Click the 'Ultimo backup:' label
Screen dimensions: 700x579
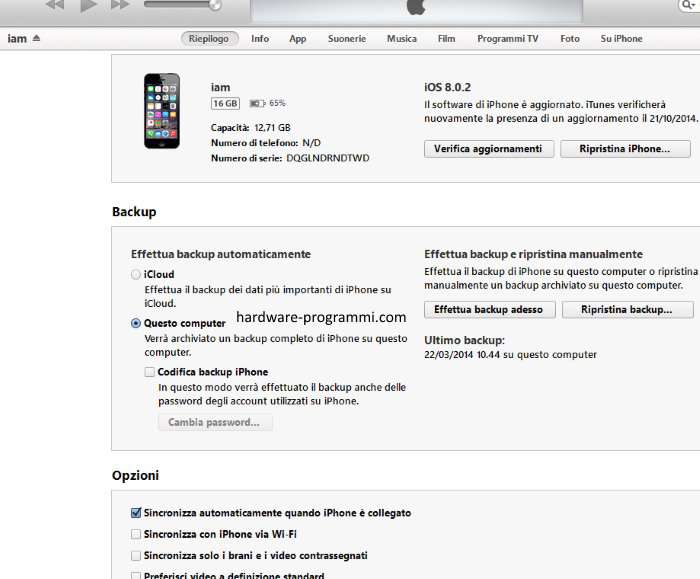pos(464,340)
